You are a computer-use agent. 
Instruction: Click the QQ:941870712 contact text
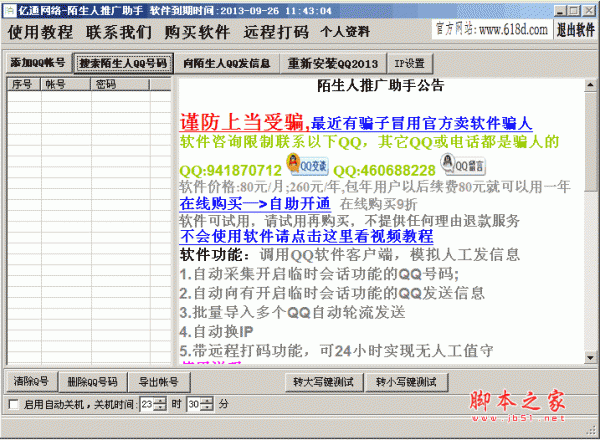(x=230, y=171)
